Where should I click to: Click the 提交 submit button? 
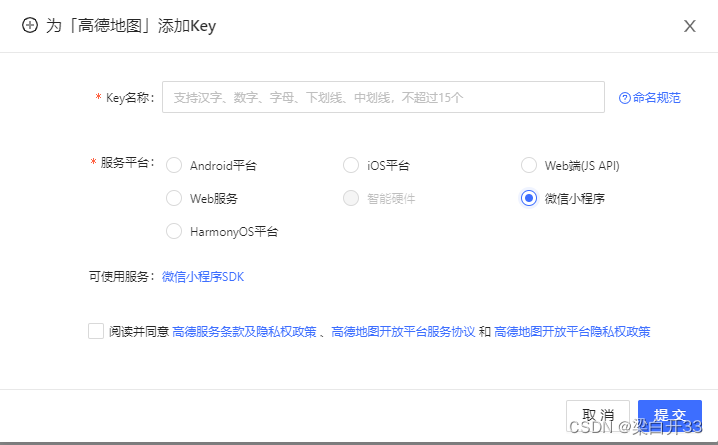click(669, 416)
